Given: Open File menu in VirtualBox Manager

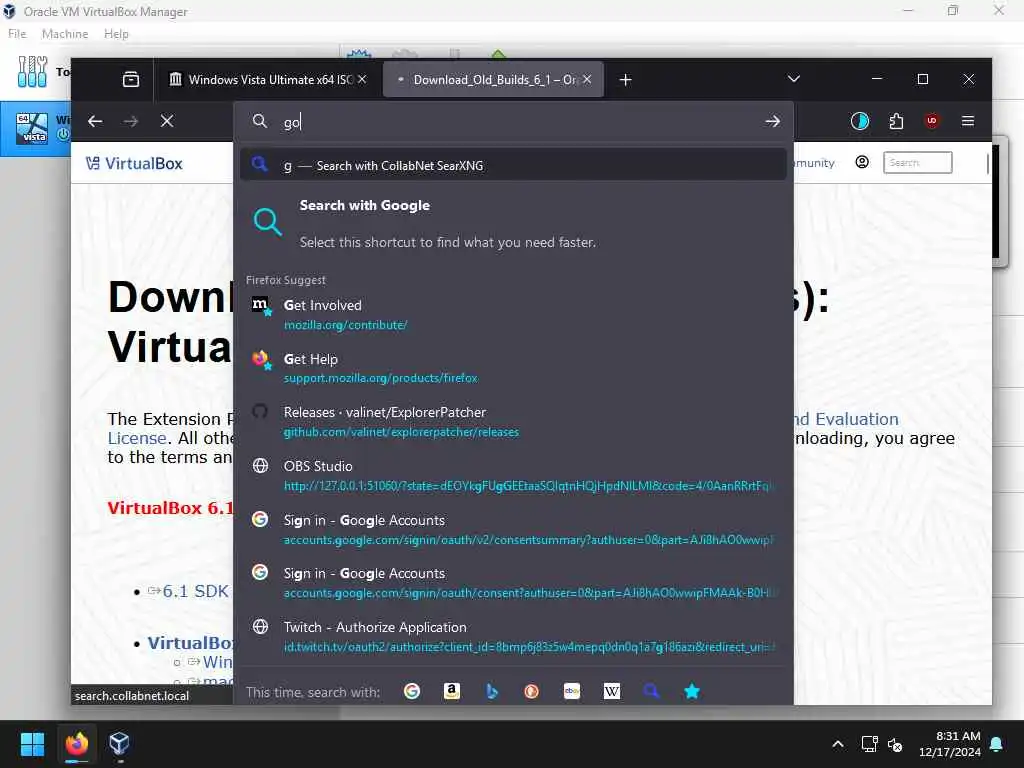Looking at the screenshot, I should point(17,34).
